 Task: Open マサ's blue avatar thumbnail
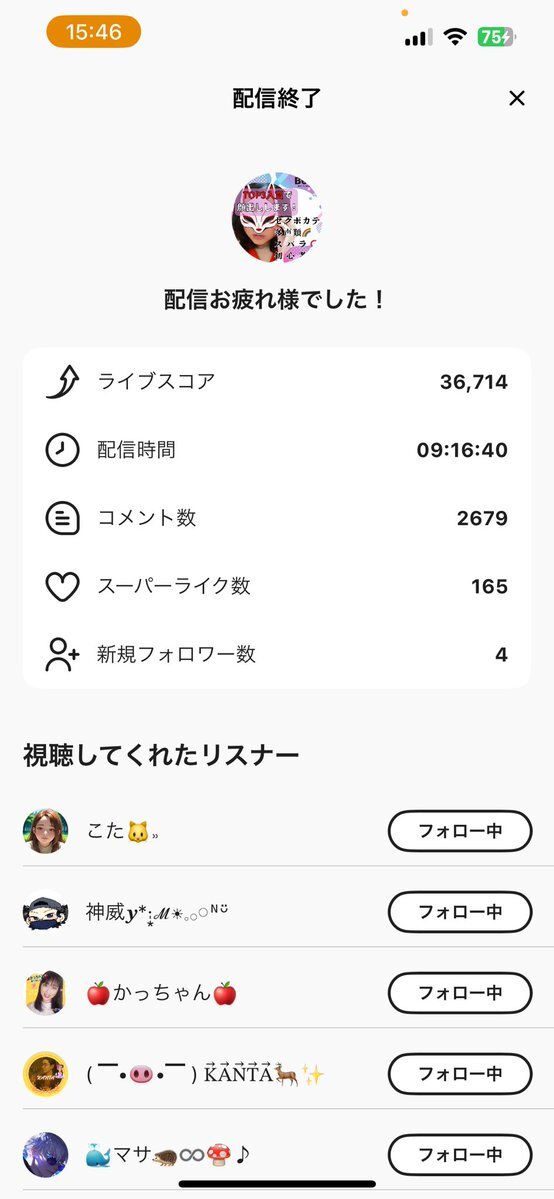point(45,1155)
